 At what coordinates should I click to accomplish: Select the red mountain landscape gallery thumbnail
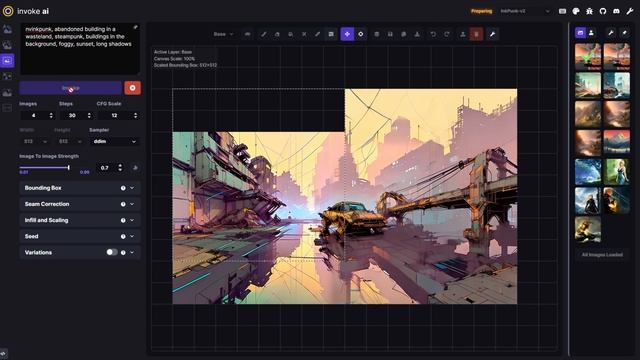coord(617,143)
